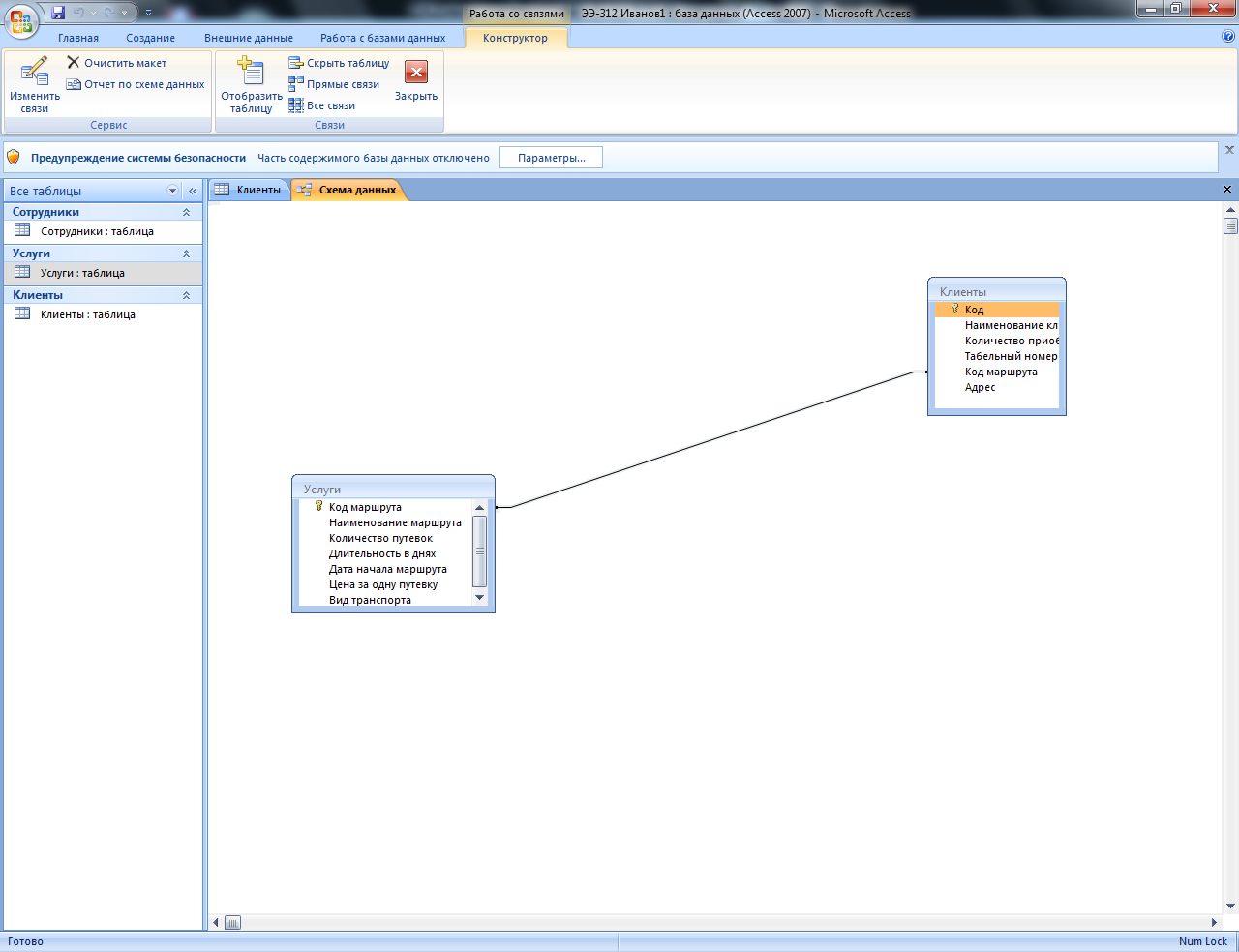
Task: Open the Создание ribbon tab
Action: pyautogui.click(x=151, y=38)
